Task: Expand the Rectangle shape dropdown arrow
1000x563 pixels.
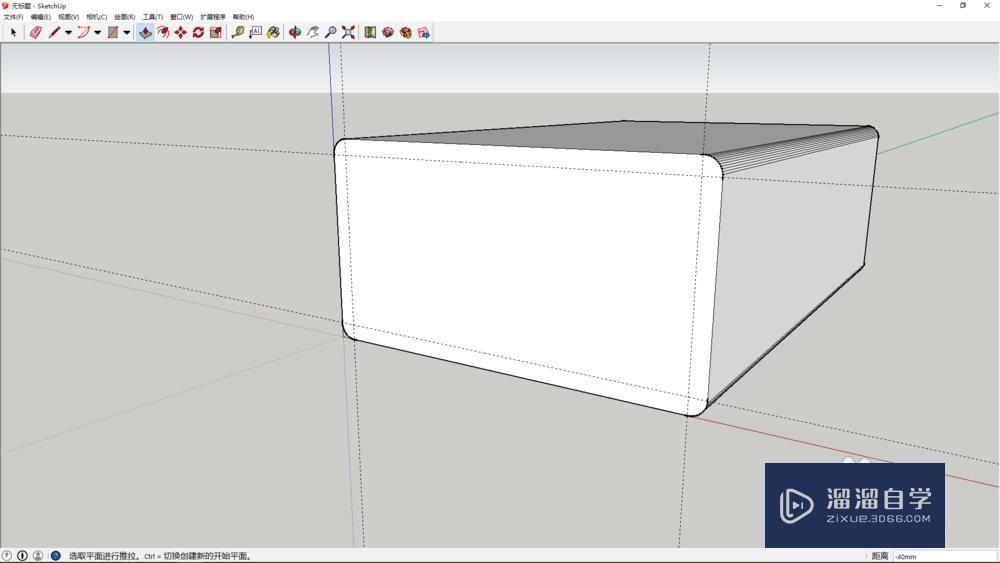Action: [x=127, y=33]
